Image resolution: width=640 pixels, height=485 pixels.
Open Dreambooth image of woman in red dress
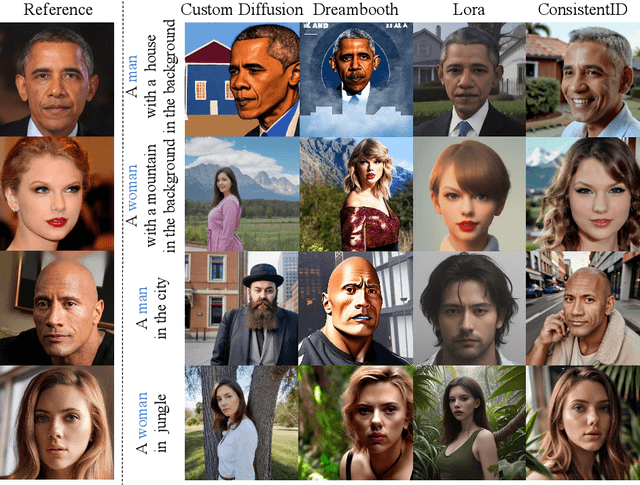point(355,194)
